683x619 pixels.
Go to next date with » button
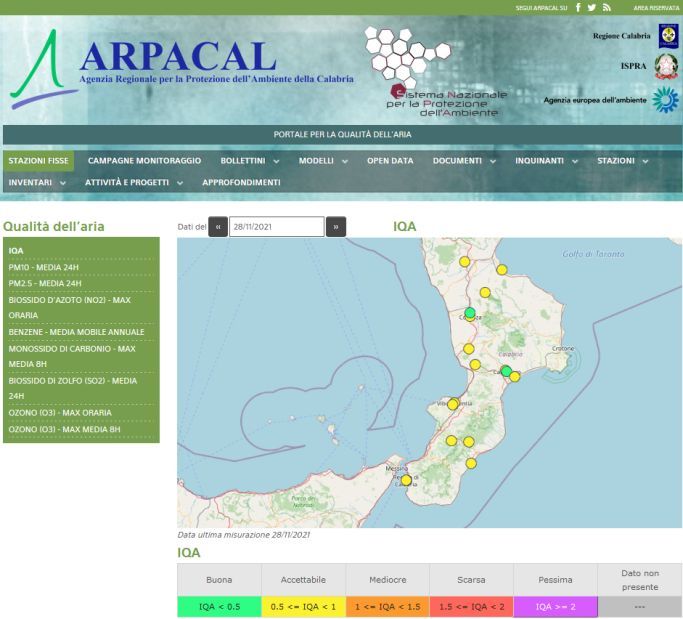(336, 227)
